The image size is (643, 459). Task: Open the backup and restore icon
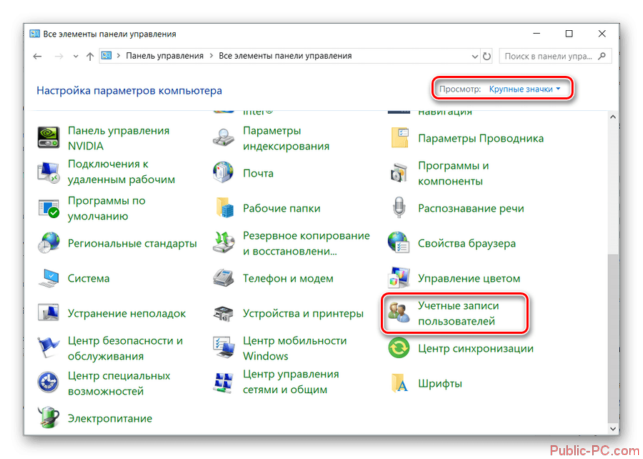[x=223, y=243]
